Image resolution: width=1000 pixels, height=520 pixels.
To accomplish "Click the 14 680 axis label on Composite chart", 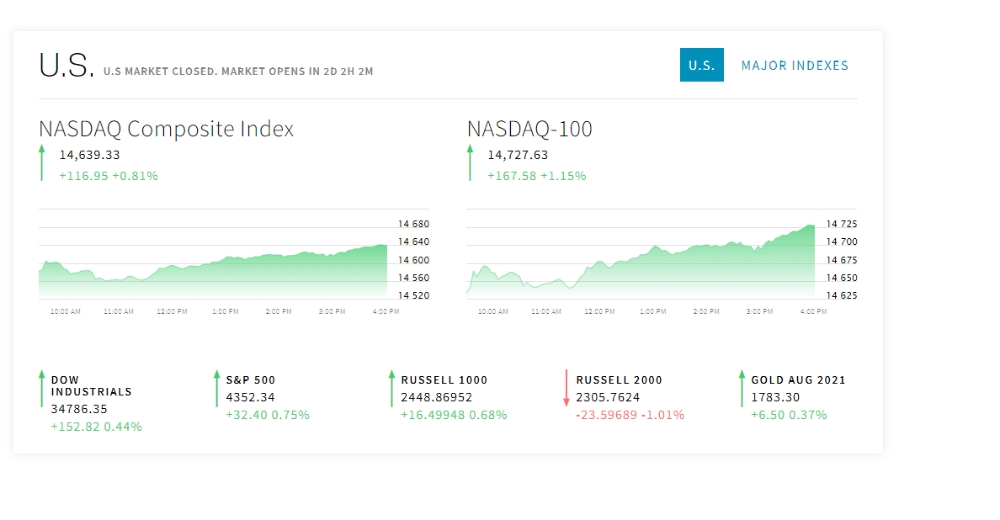I will [413, 224].
